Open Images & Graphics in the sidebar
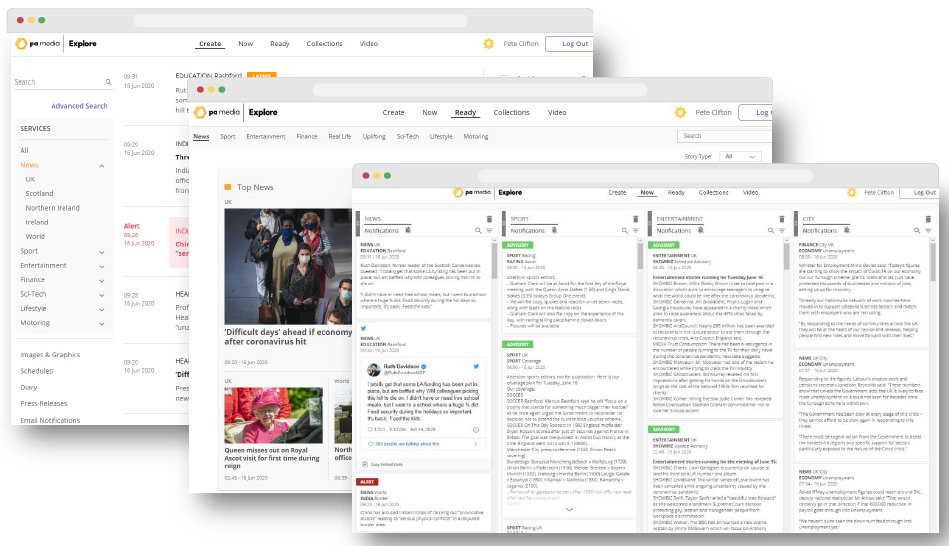 (x=50, y=355)
